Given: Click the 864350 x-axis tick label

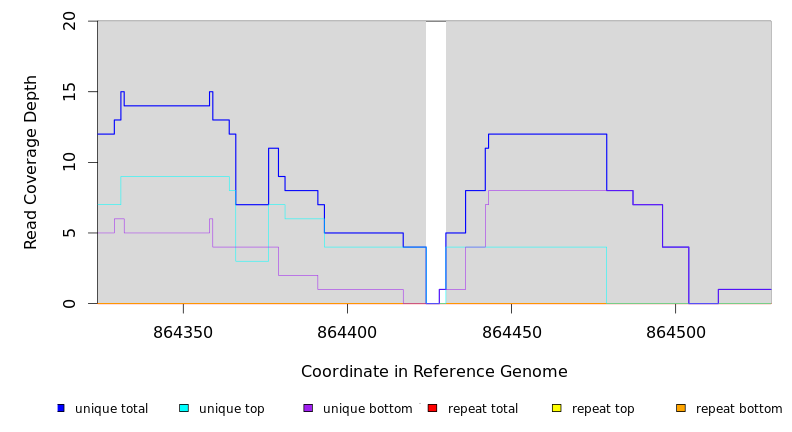Looking at the screenshot, I should click(x=183, y=331).
